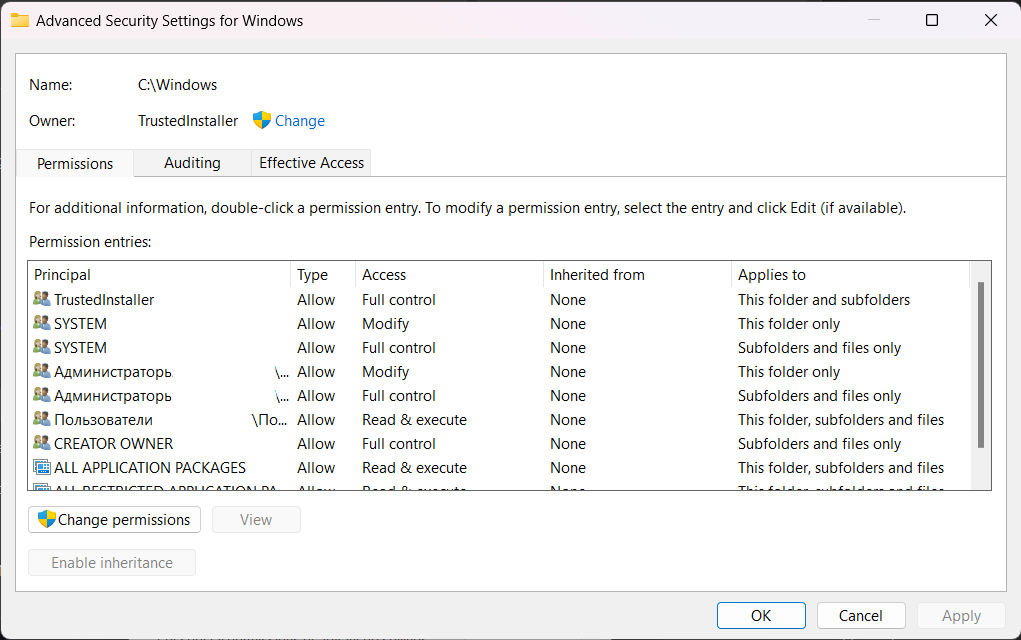
Task: Click the group icon next to Пользователи
Action: click(x=42, y=419)
